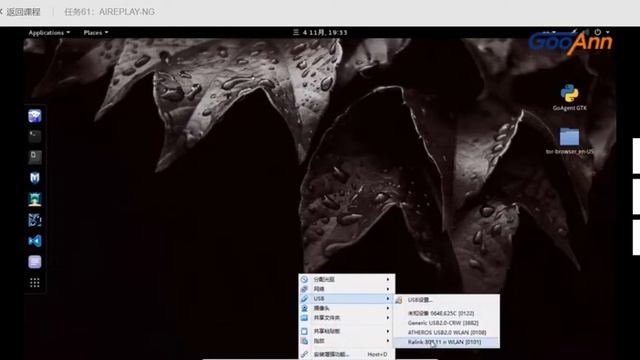Choose 安装增强功能 (Host+D) menu entry
Image resolution: width=640 pixels, height=360 pixels.
[347, 354]
